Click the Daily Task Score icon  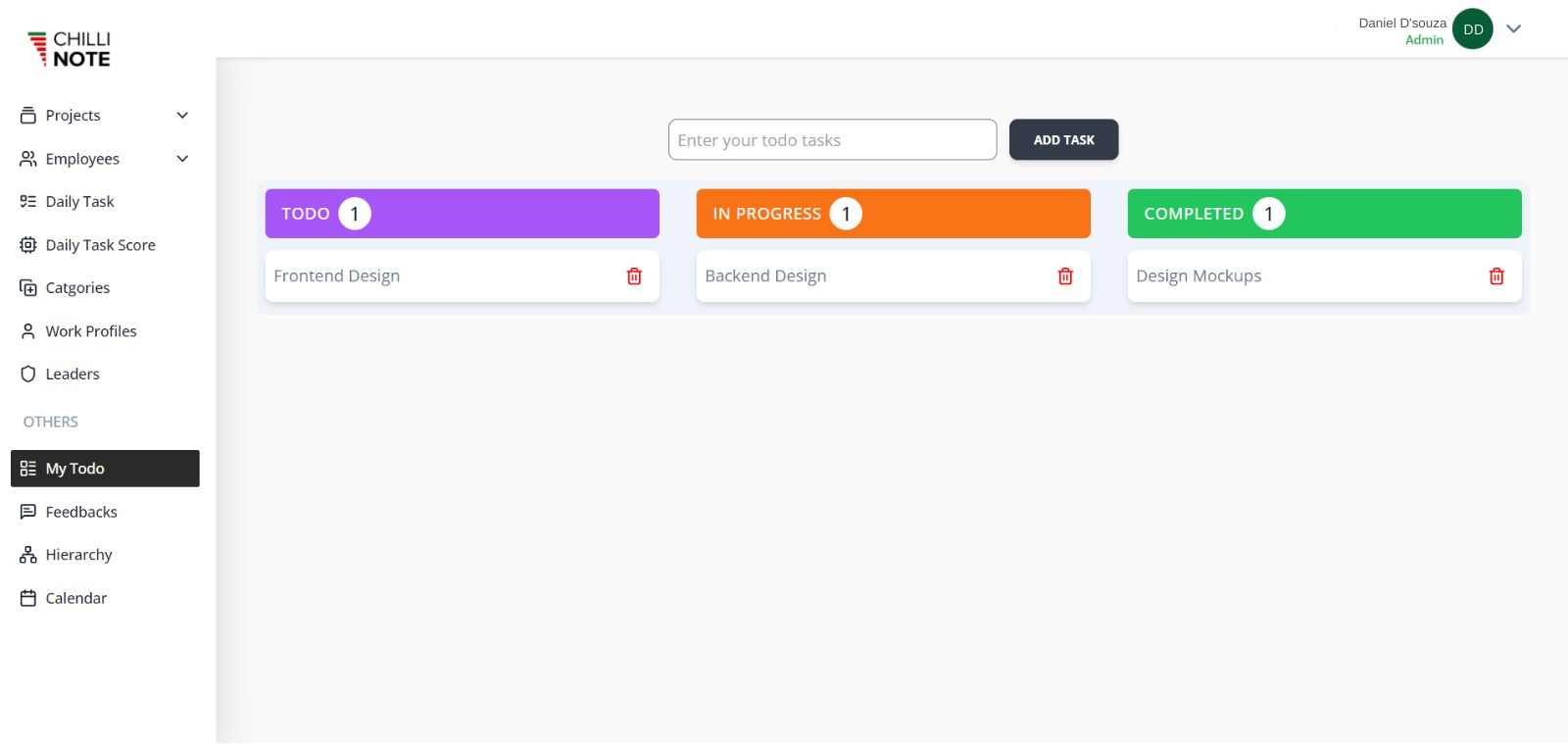[28, 245]
